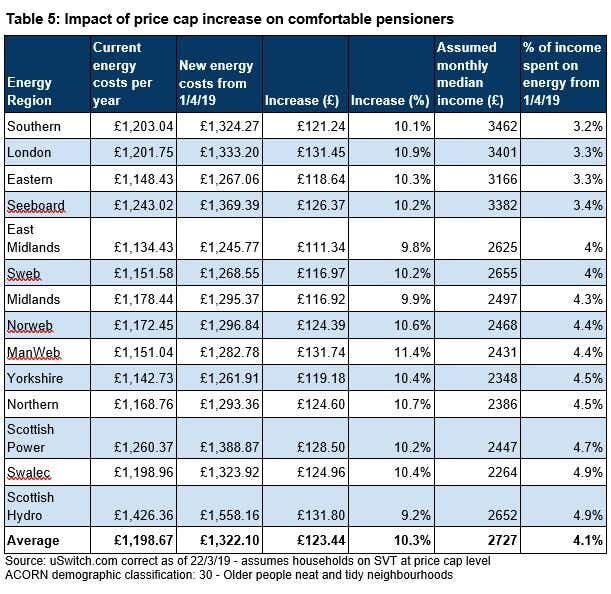
Task: Select the Average new energy cost £1,322.10
Action: [x=220, y=540]
